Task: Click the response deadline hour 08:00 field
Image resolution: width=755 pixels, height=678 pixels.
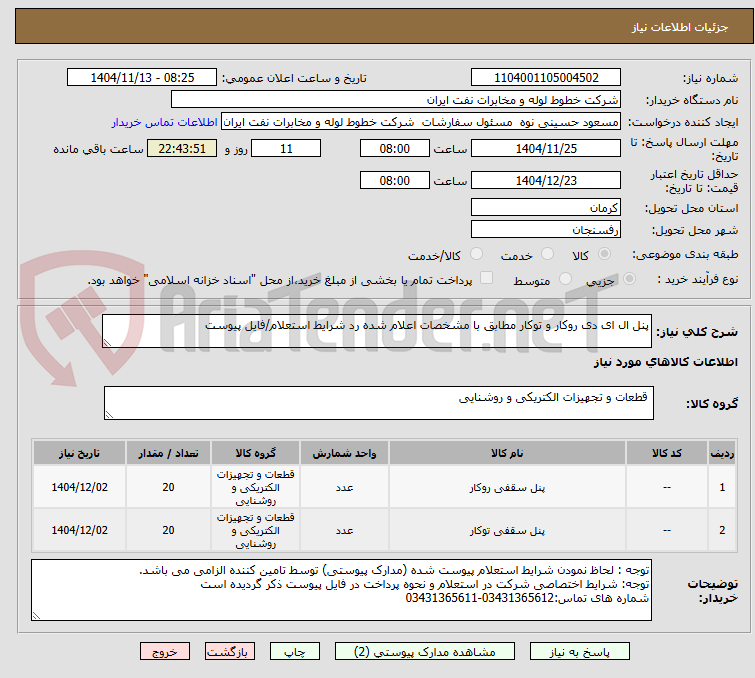Action: (394, 148)
